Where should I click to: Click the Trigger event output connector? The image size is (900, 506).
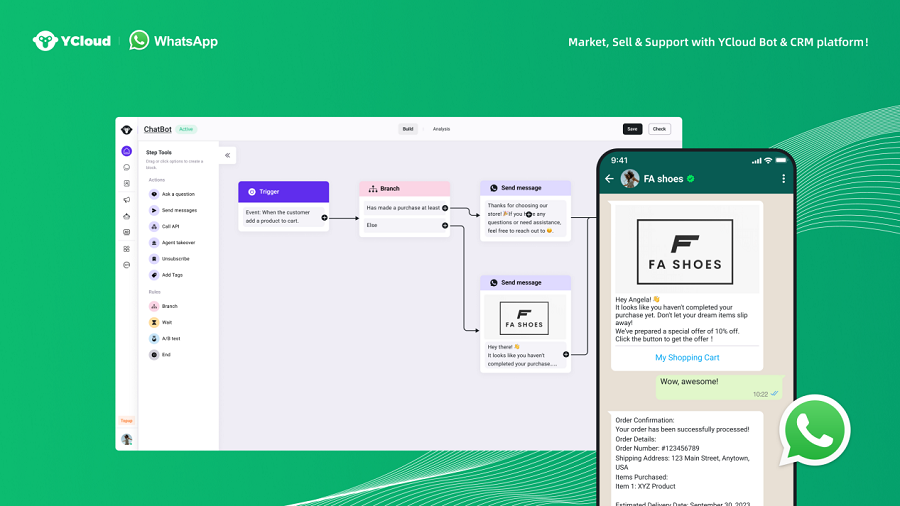[324, 218]
